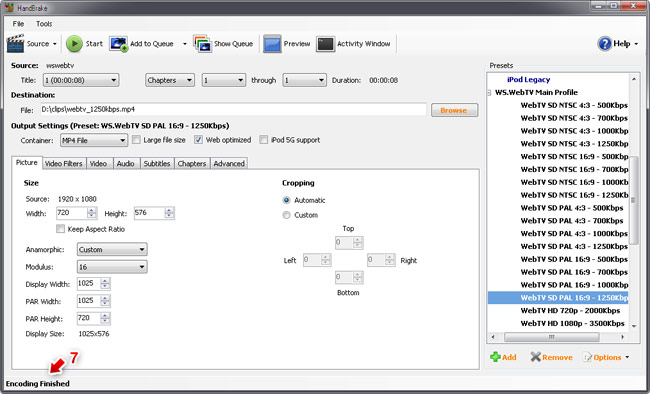Uncheck the Web optimized checkbox
Viewport: 650px width, 394px height.
199,140
